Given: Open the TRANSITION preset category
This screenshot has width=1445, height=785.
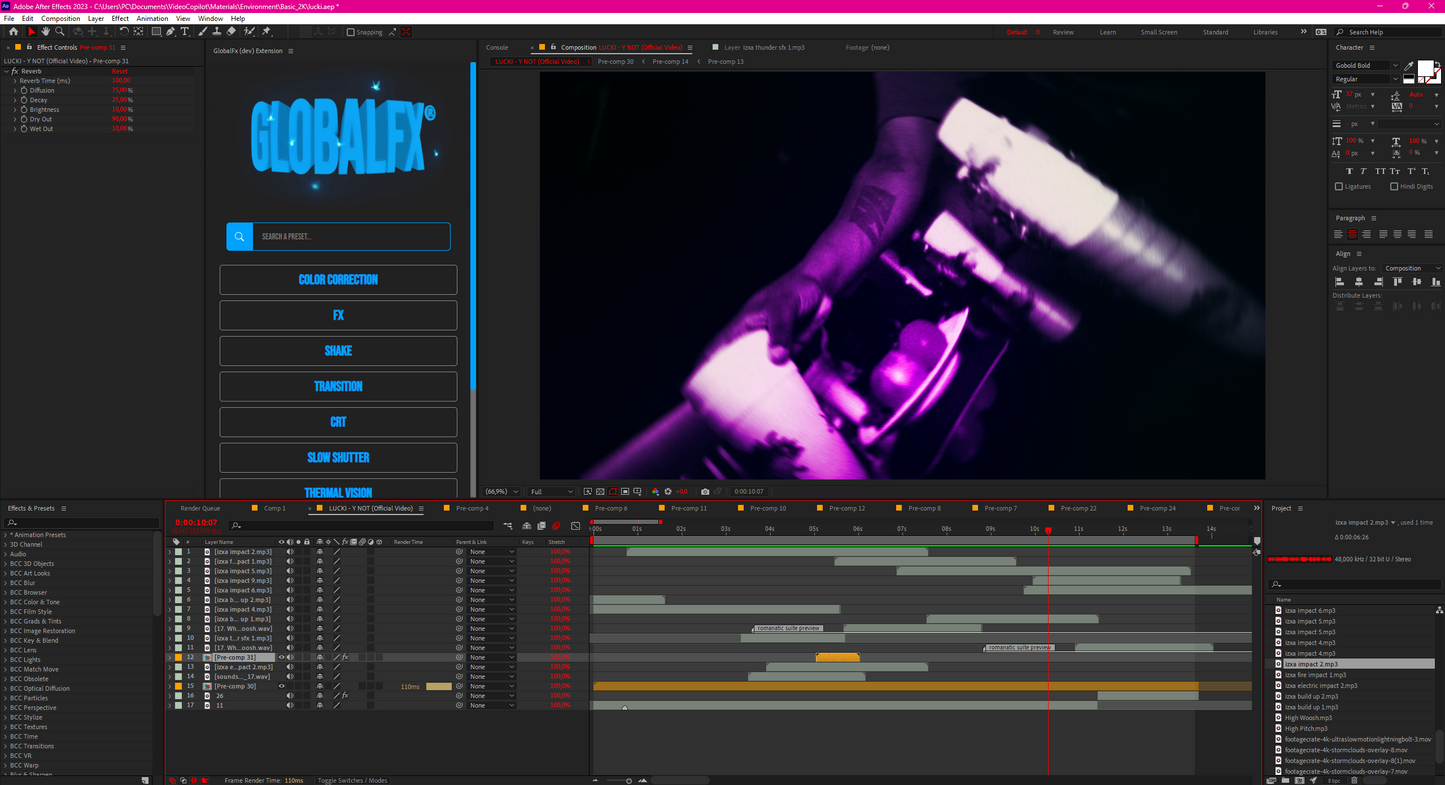Looking at the screenshot, I should click(338, 386).
